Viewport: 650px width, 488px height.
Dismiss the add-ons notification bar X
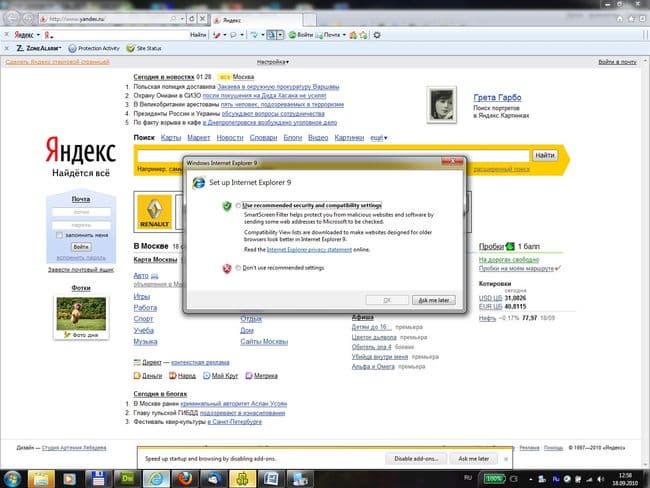coord(506,459)
